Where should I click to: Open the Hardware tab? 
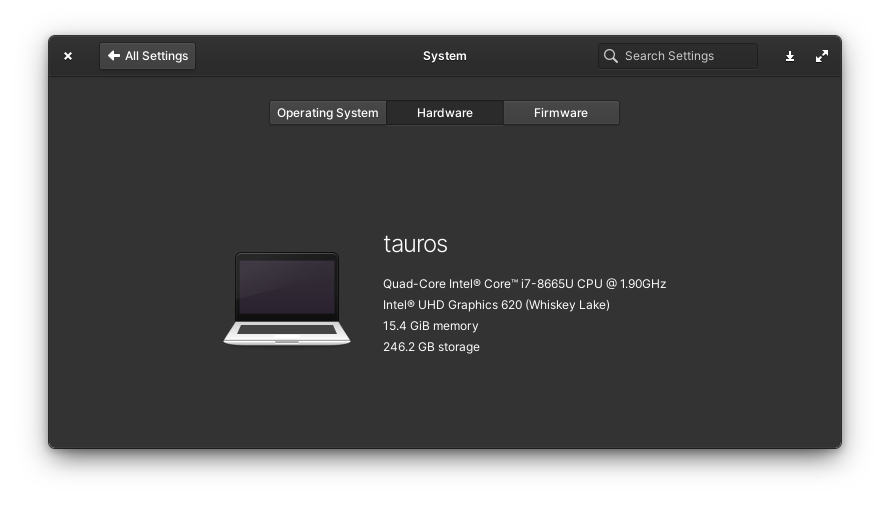coord(445,113)
